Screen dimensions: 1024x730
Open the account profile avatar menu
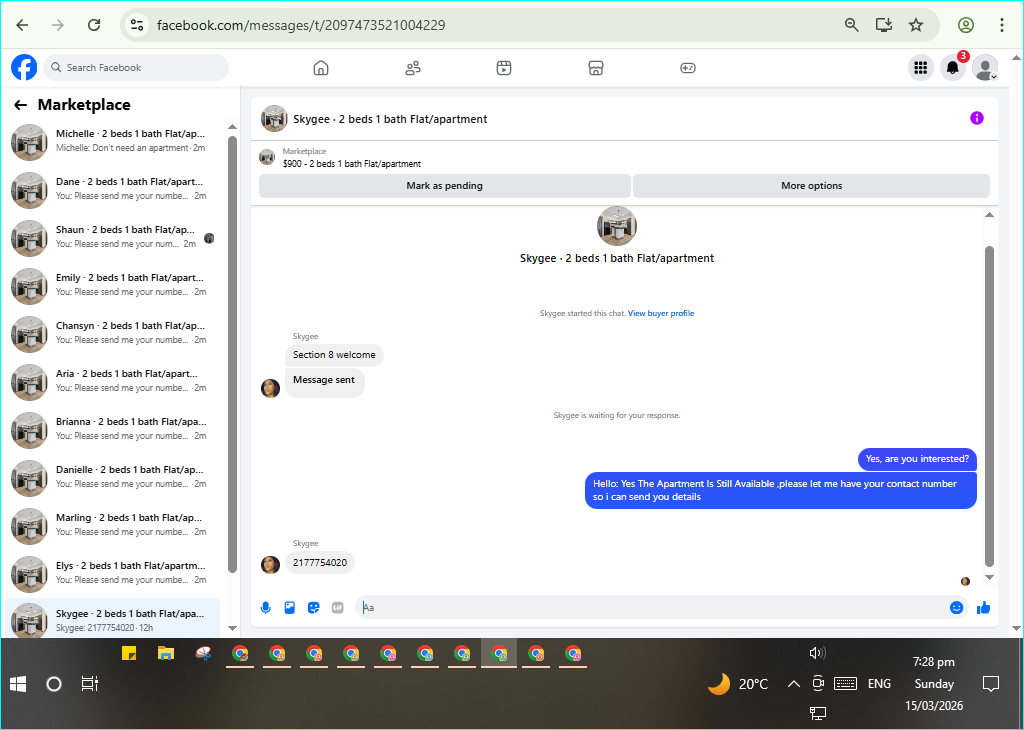(x=985, y=67)
